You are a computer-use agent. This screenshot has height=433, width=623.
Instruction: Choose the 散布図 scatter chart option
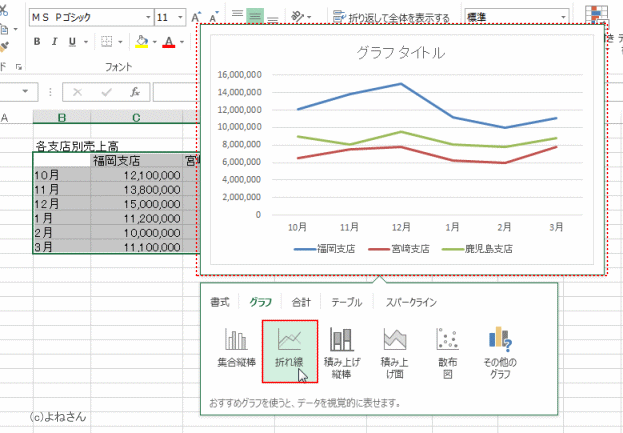[447, 349]
